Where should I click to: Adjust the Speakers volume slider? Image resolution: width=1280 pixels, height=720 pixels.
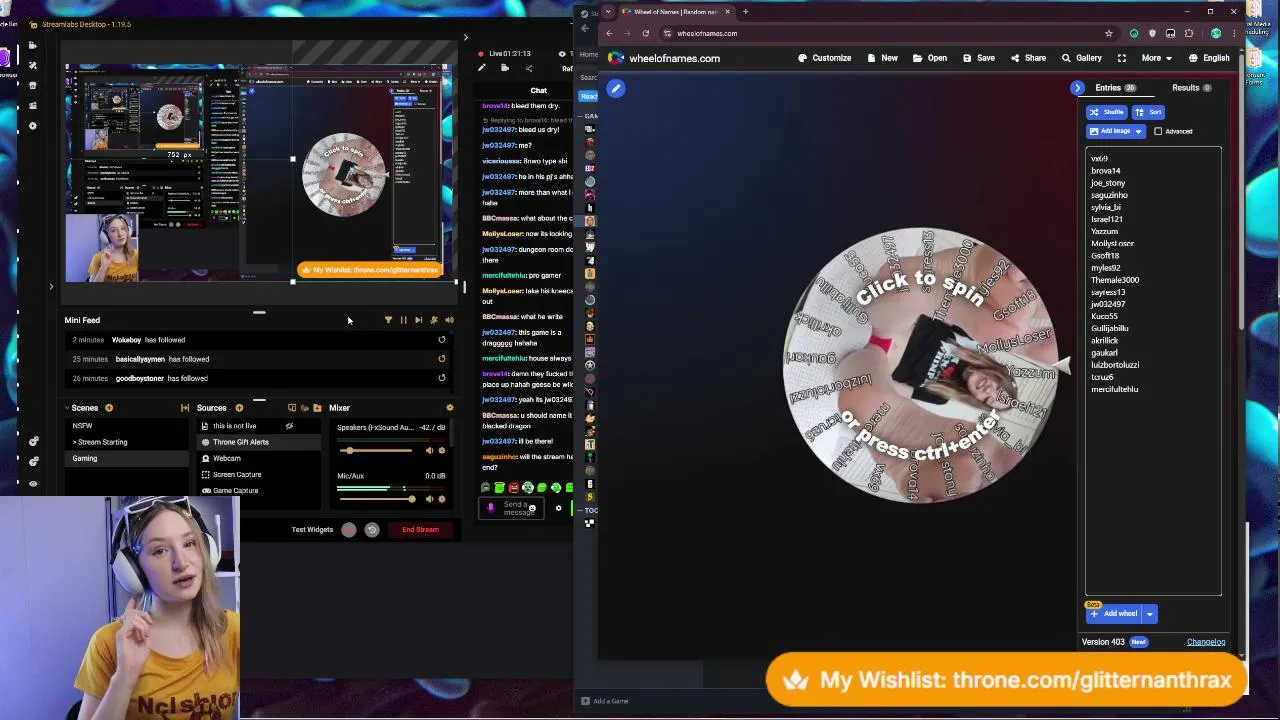coord(375,450)
